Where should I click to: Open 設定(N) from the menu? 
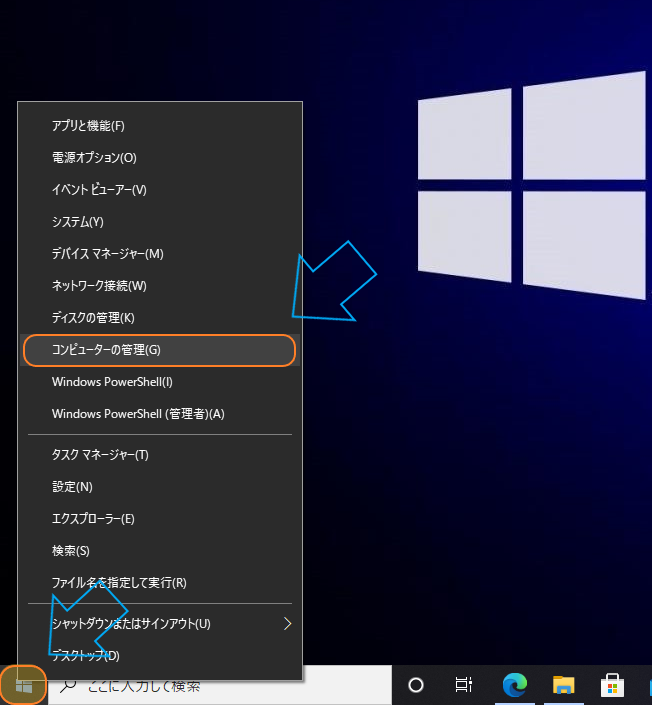coord(160,487)
